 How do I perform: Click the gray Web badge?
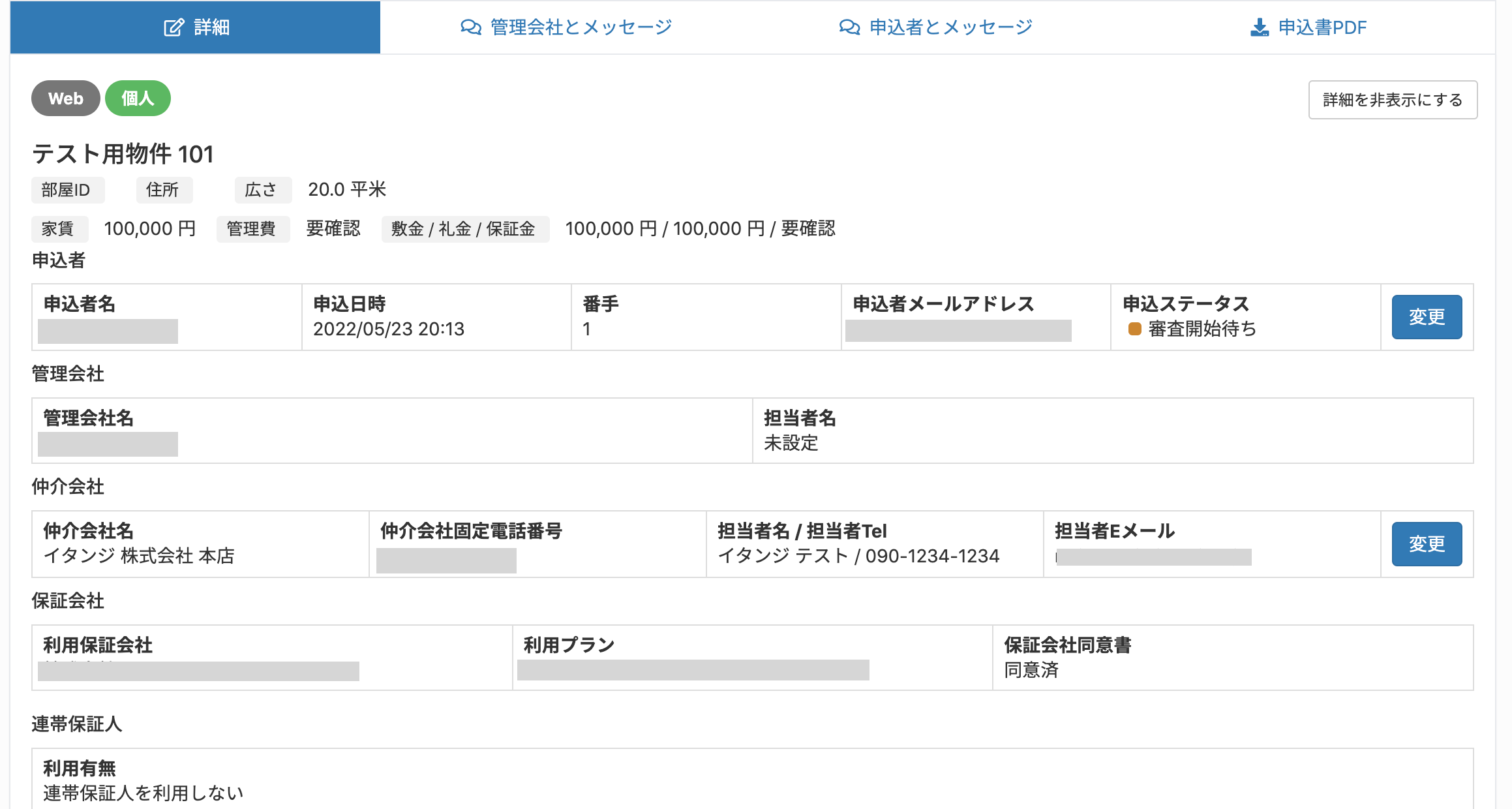pyautogui.click(x=65, y=99)
